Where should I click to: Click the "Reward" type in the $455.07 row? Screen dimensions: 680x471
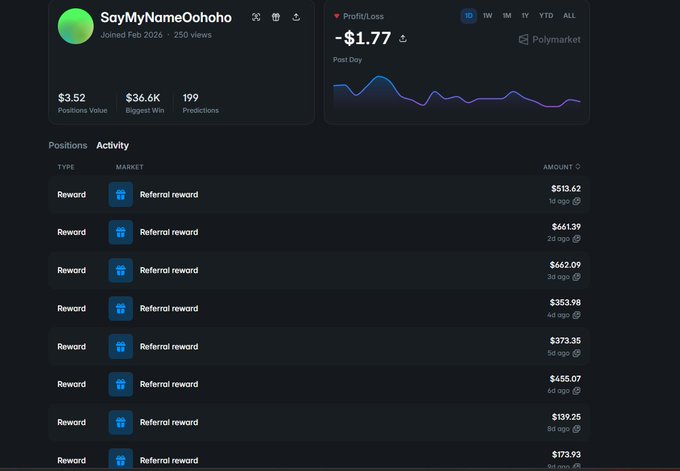click(72, 385)
